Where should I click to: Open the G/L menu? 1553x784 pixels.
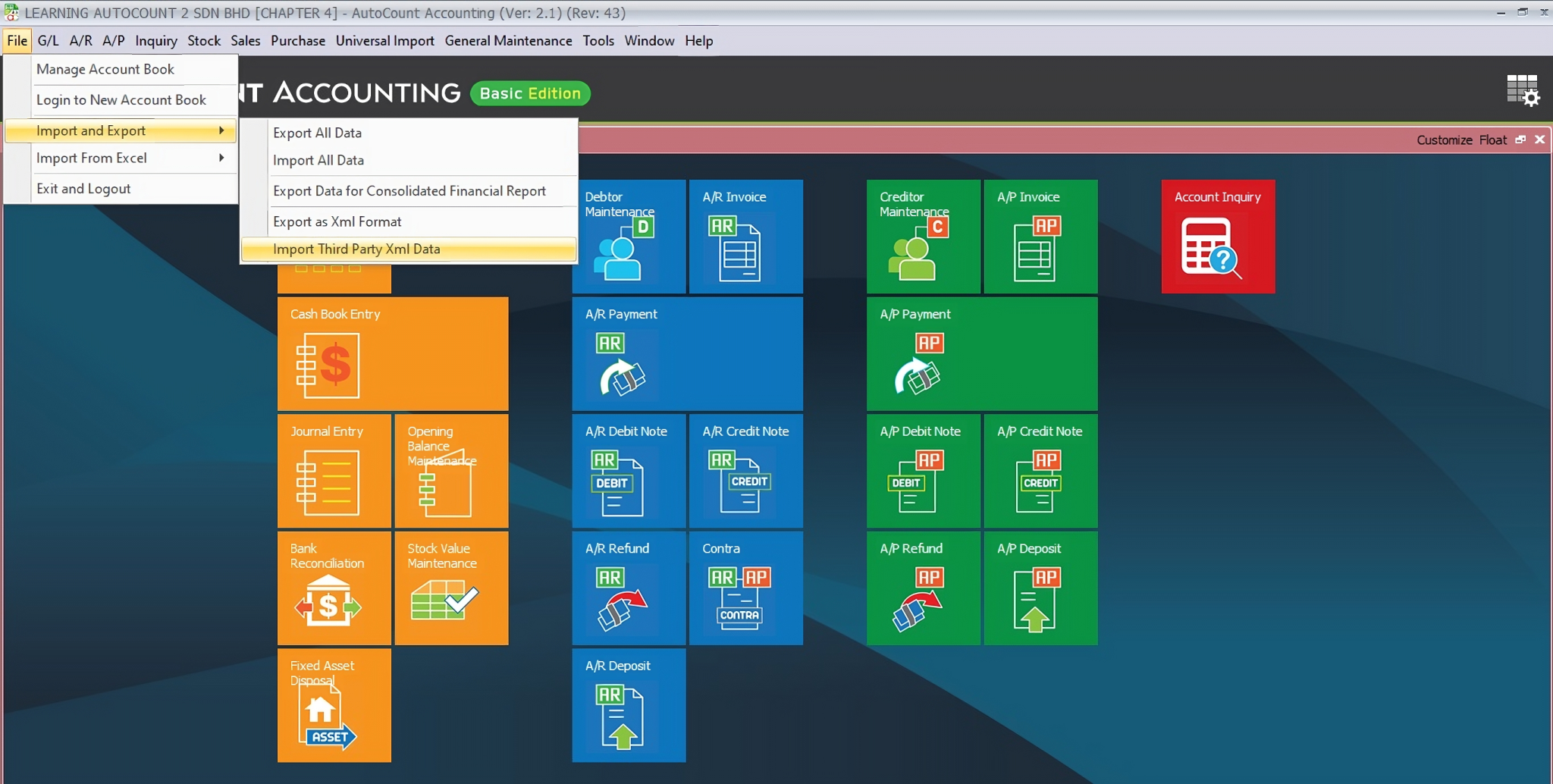[48, 41]
